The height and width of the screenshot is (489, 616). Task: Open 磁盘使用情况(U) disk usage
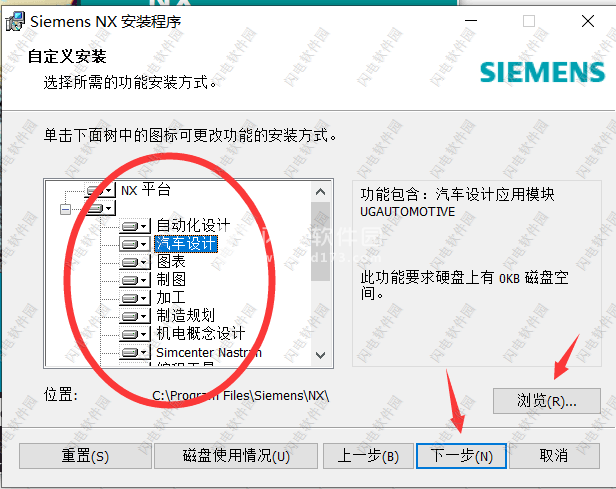tap(236, 456)
